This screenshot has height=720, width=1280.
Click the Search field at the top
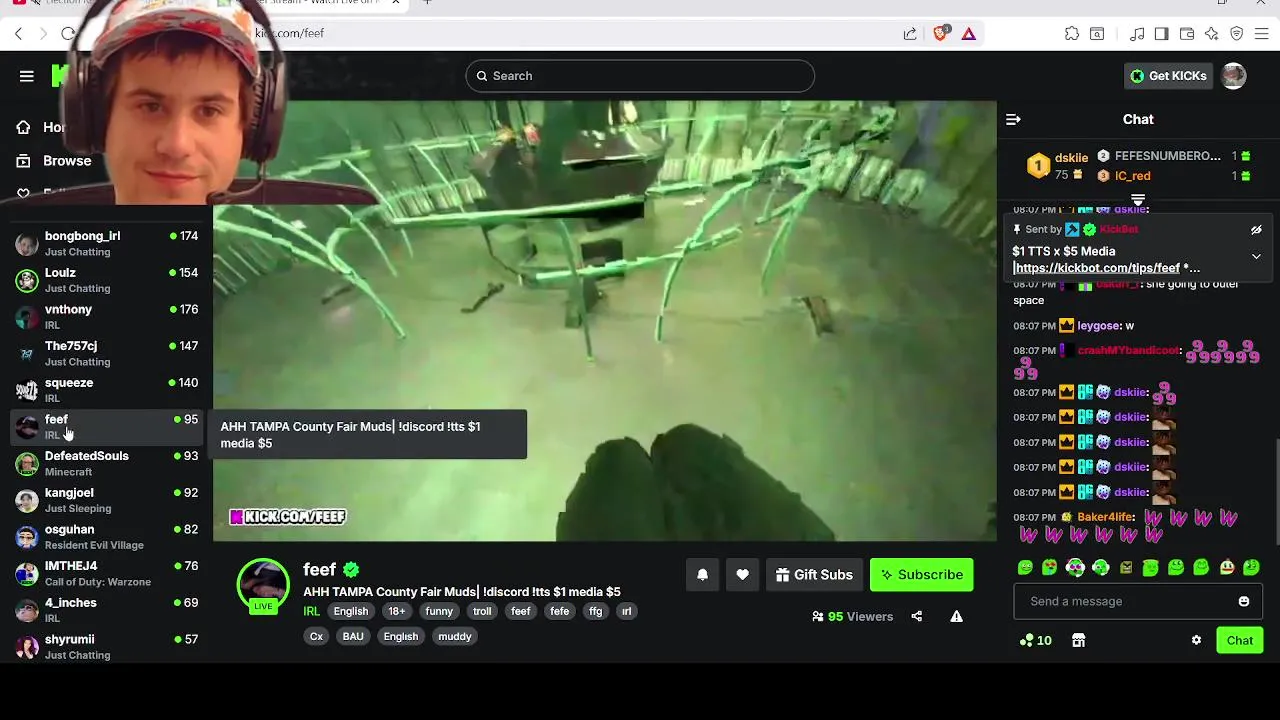tap(640, 76)
